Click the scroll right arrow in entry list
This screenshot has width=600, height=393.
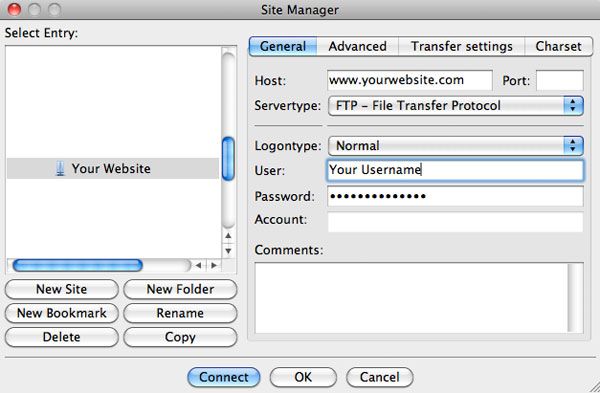(214, 265)
